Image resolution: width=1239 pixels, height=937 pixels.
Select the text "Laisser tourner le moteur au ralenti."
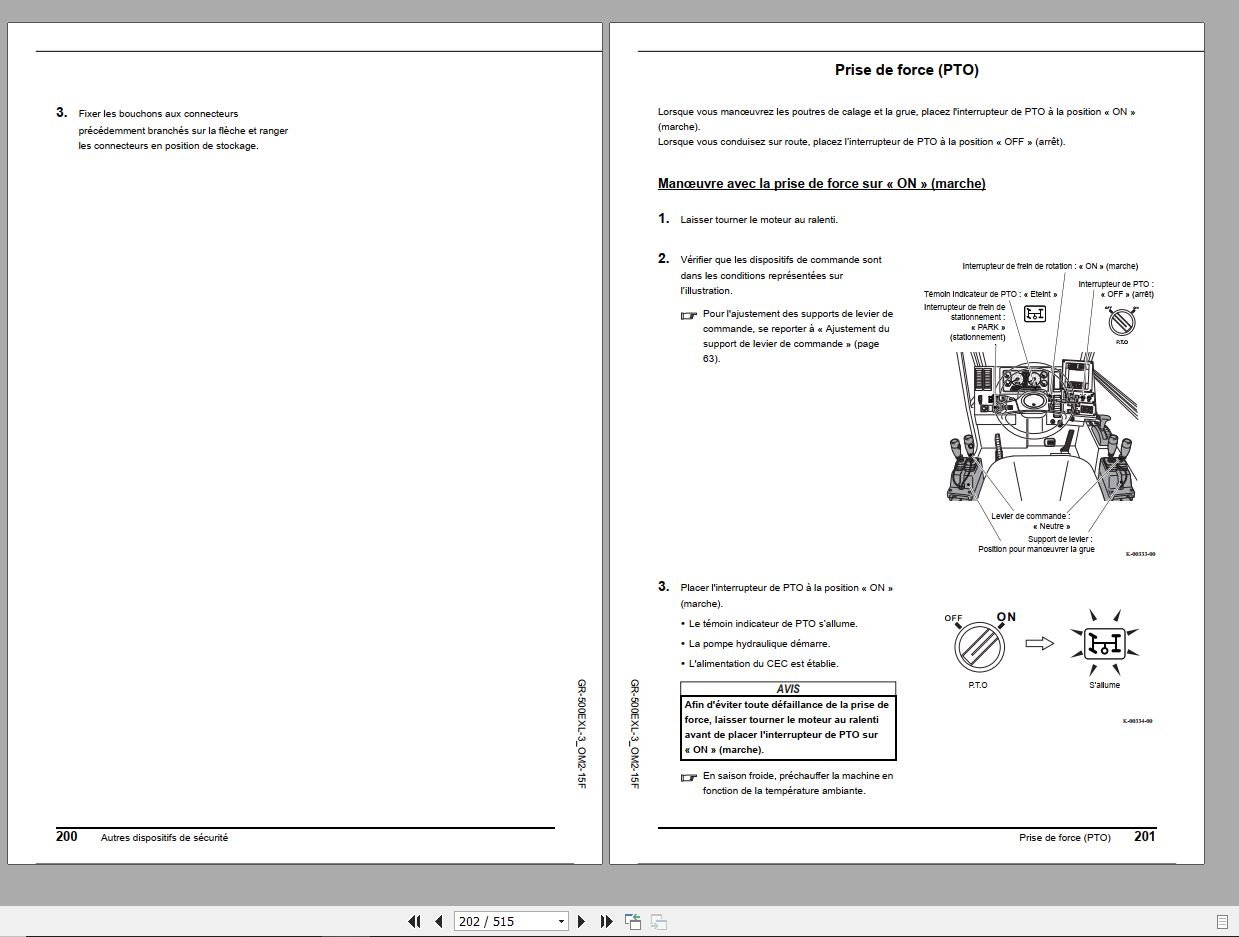759,220
